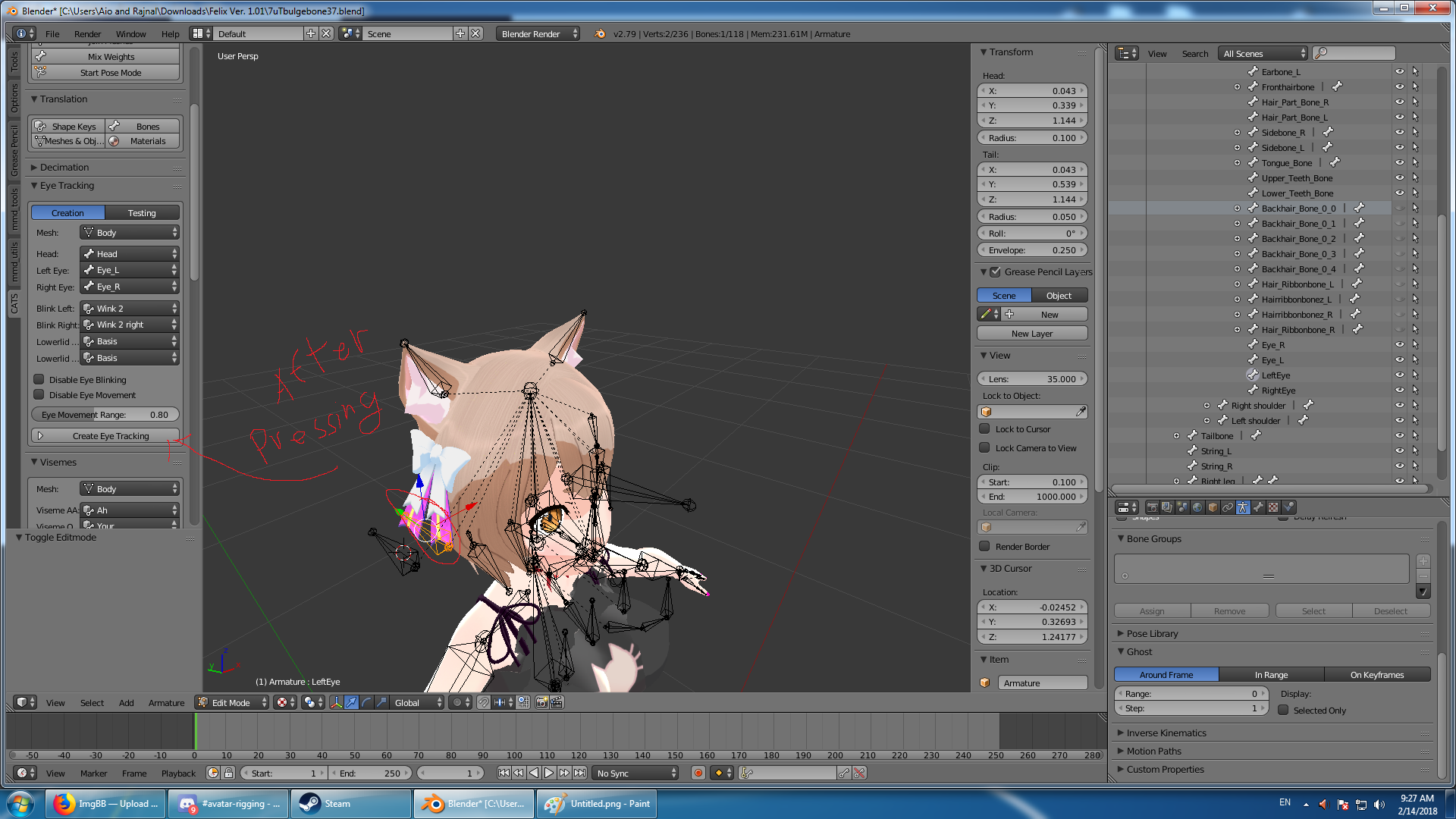Viewport: 1456px width, 819px height.
Task: Open the Scene properties tab
Action: [1182, 507]
